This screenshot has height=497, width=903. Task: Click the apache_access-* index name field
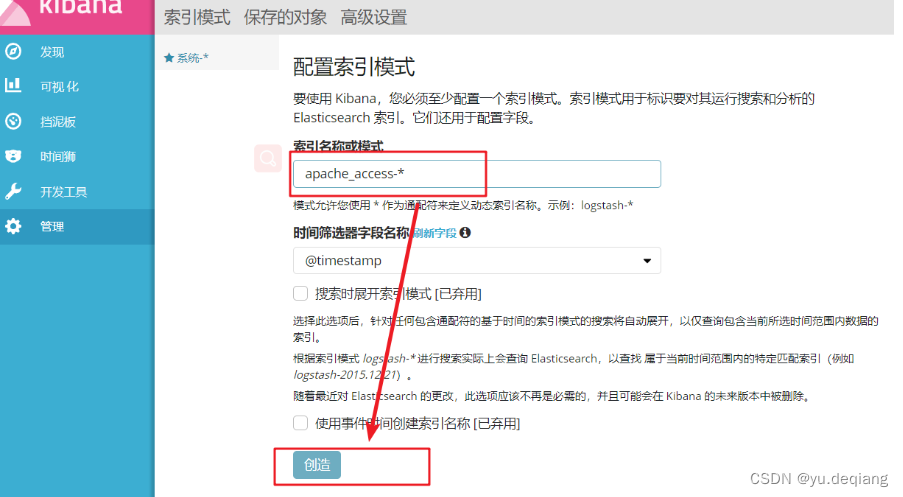[477, 174]
